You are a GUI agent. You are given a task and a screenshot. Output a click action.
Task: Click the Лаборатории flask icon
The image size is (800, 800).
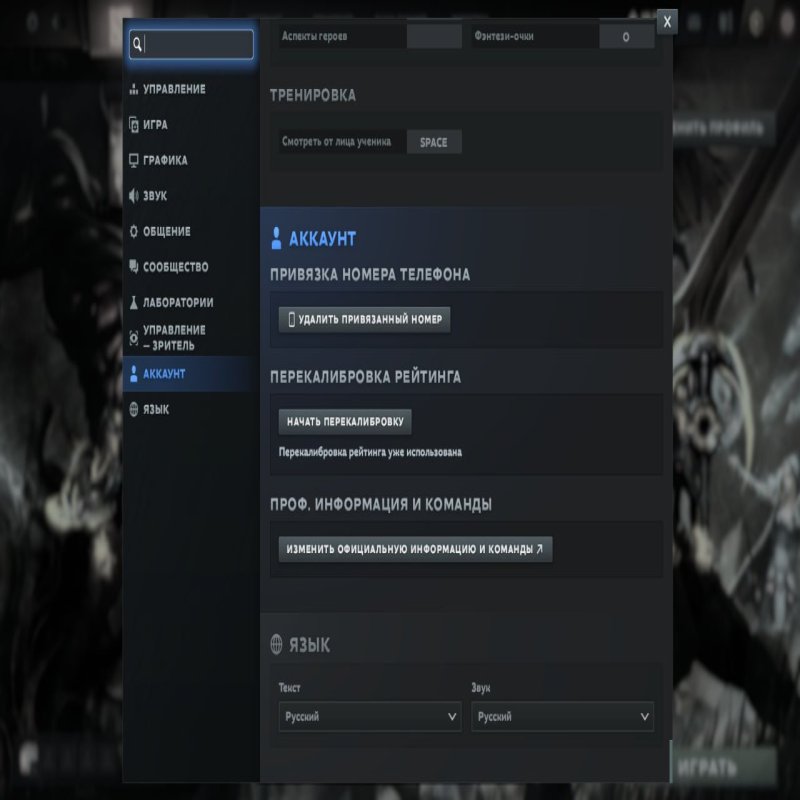click(x=134, y=302)
